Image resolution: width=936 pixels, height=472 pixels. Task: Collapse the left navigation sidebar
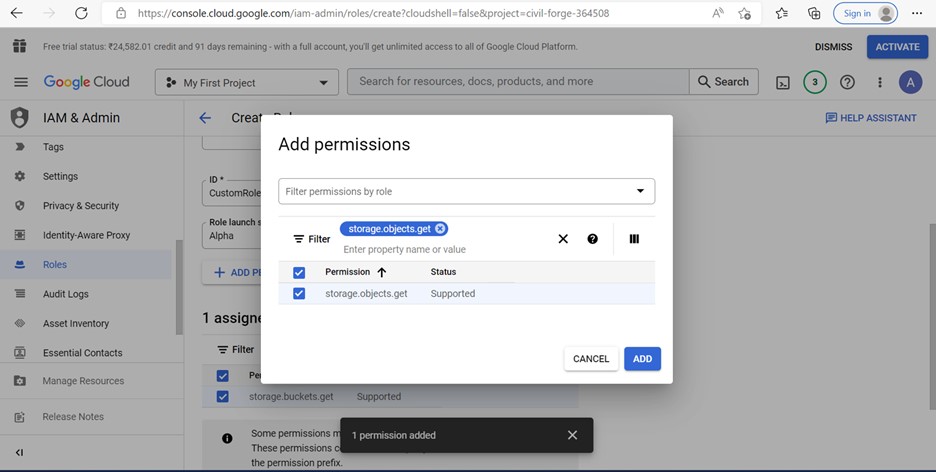pyautogui.click(x=19, y=453)
